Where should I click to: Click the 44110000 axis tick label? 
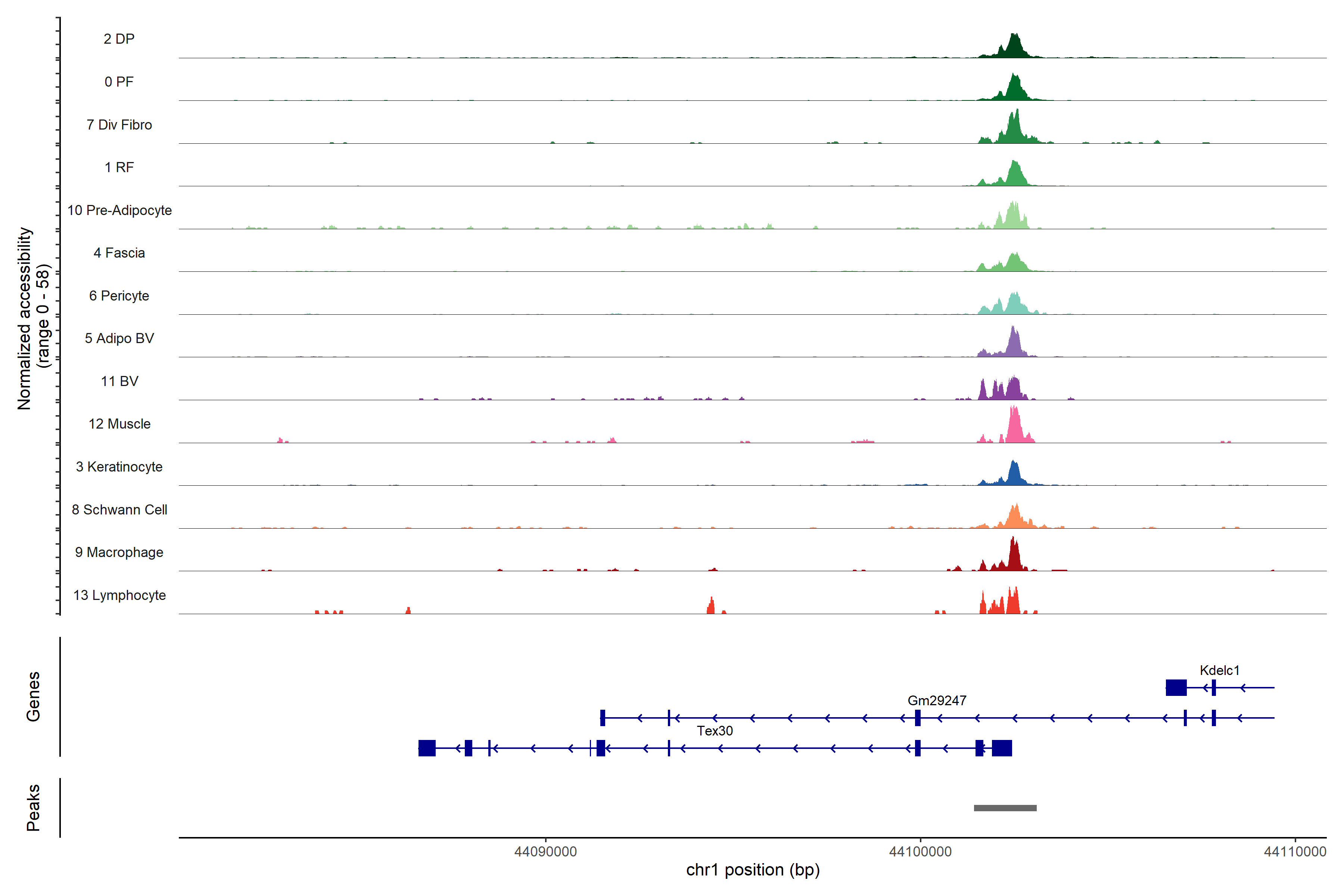coord(1295,852)
